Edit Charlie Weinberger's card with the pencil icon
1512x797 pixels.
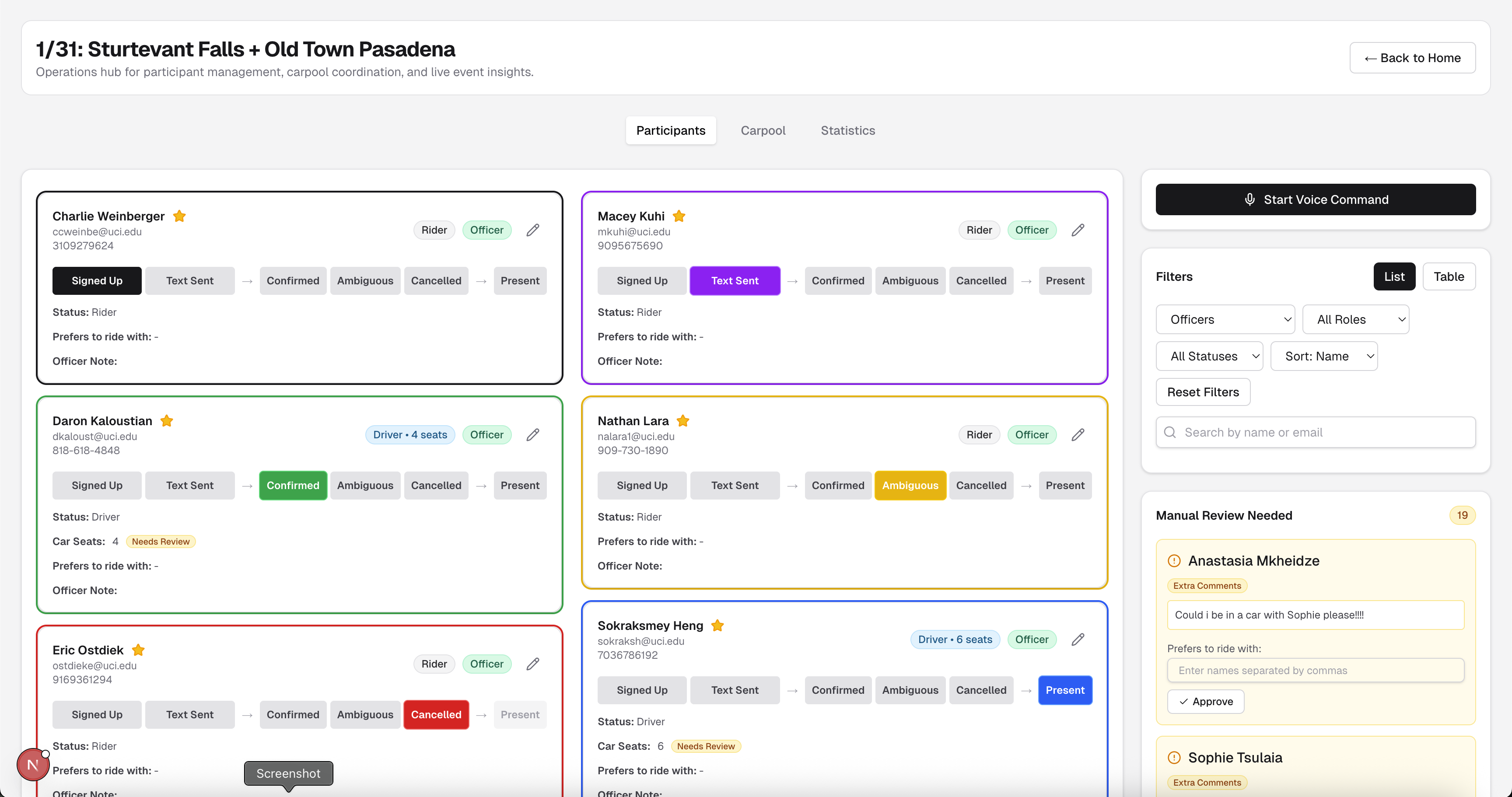[x=532, y=230]
